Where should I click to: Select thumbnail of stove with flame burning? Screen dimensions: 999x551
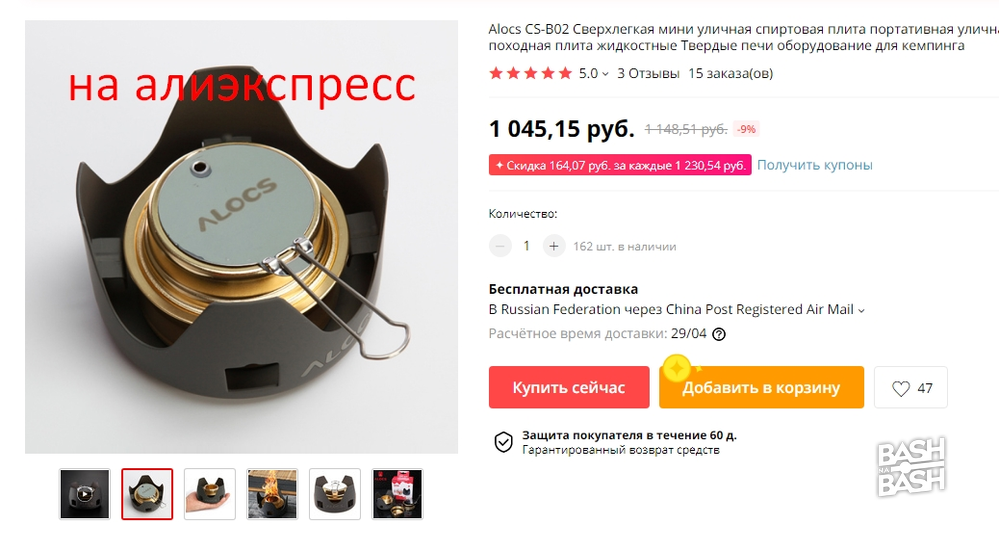272,494
